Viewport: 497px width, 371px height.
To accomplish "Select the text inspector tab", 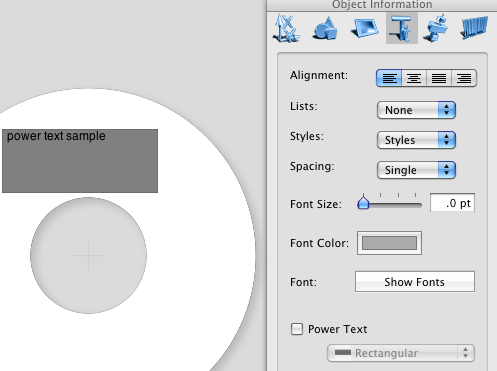I will coord(402,28).
